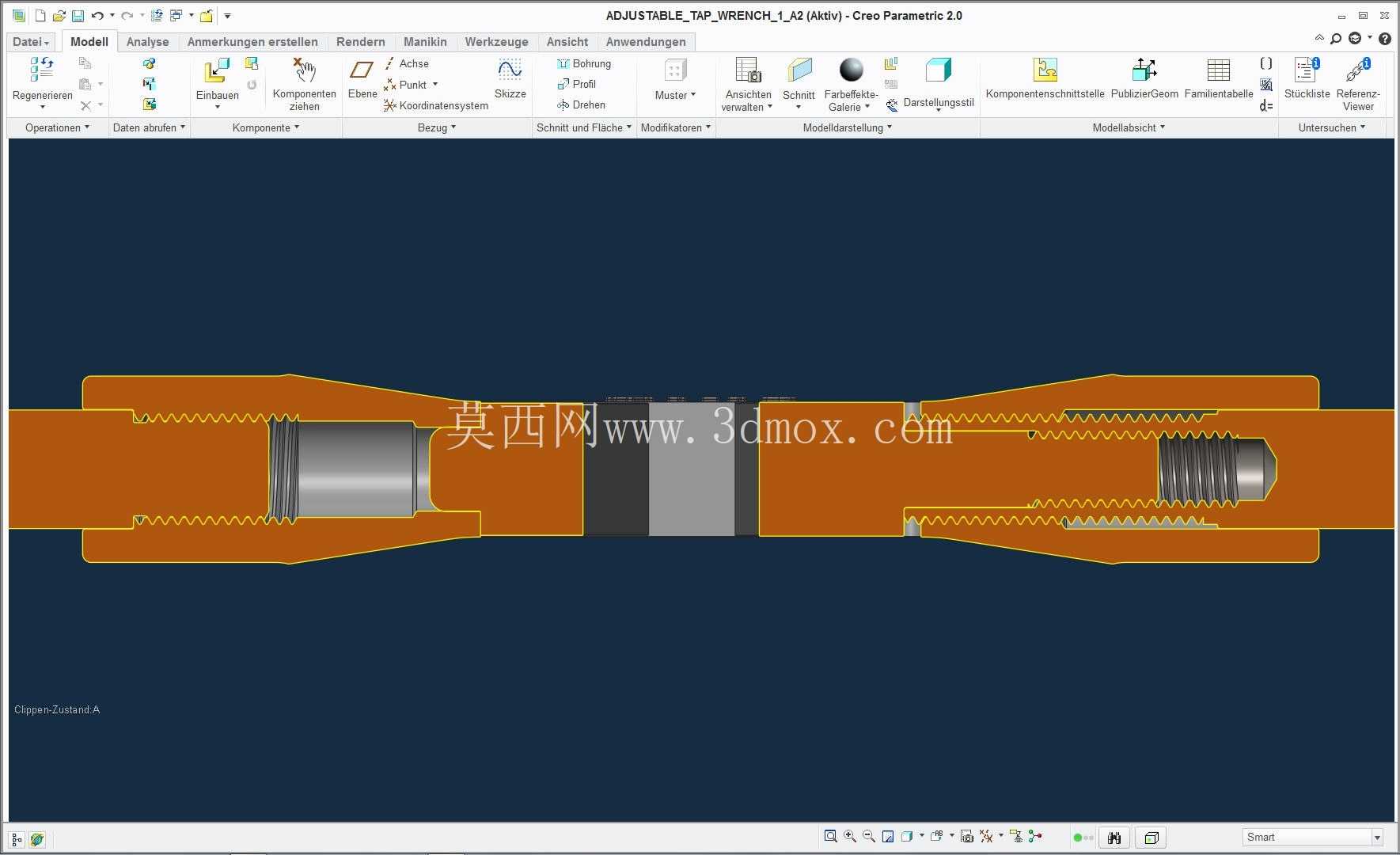Viewport: 1400px width, 855px height.
Task: Toggle the datum display filters icon
Action: pos(986,836)
